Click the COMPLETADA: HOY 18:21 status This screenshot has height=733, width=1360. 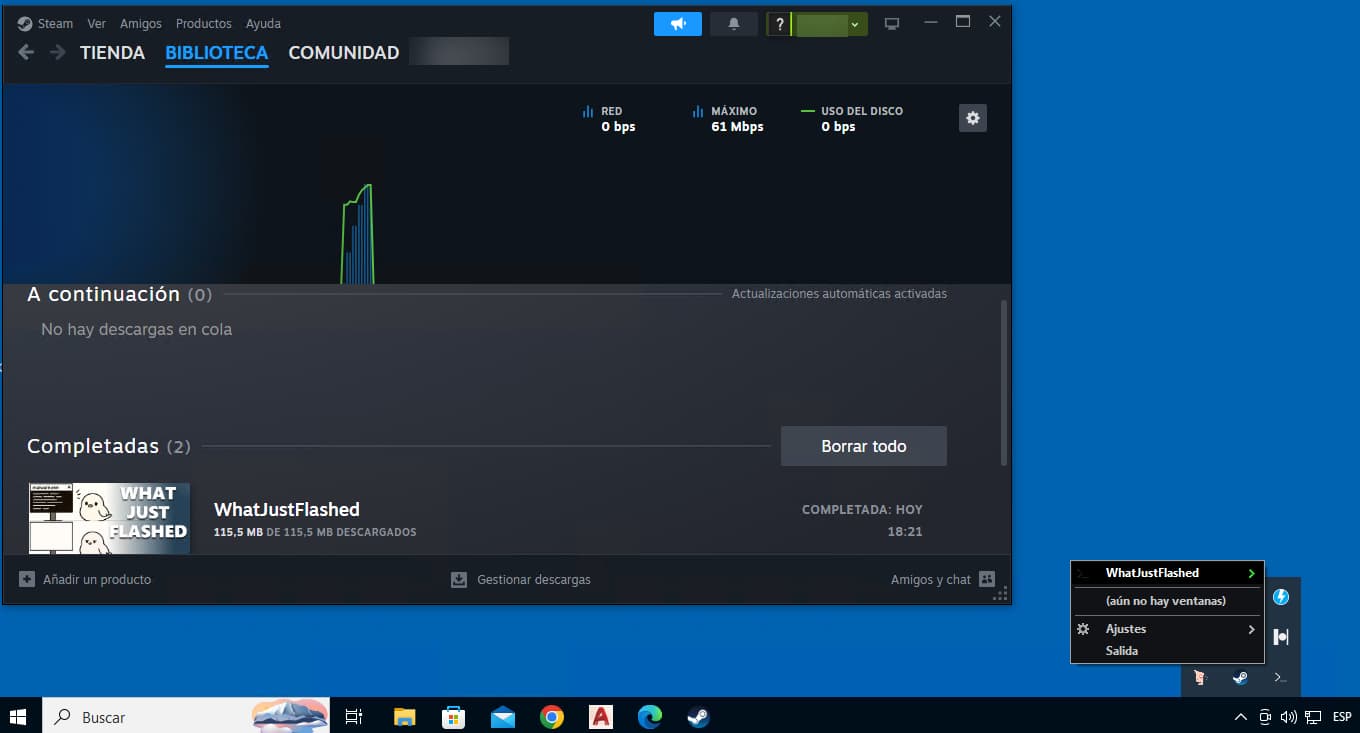click(862, 520)
